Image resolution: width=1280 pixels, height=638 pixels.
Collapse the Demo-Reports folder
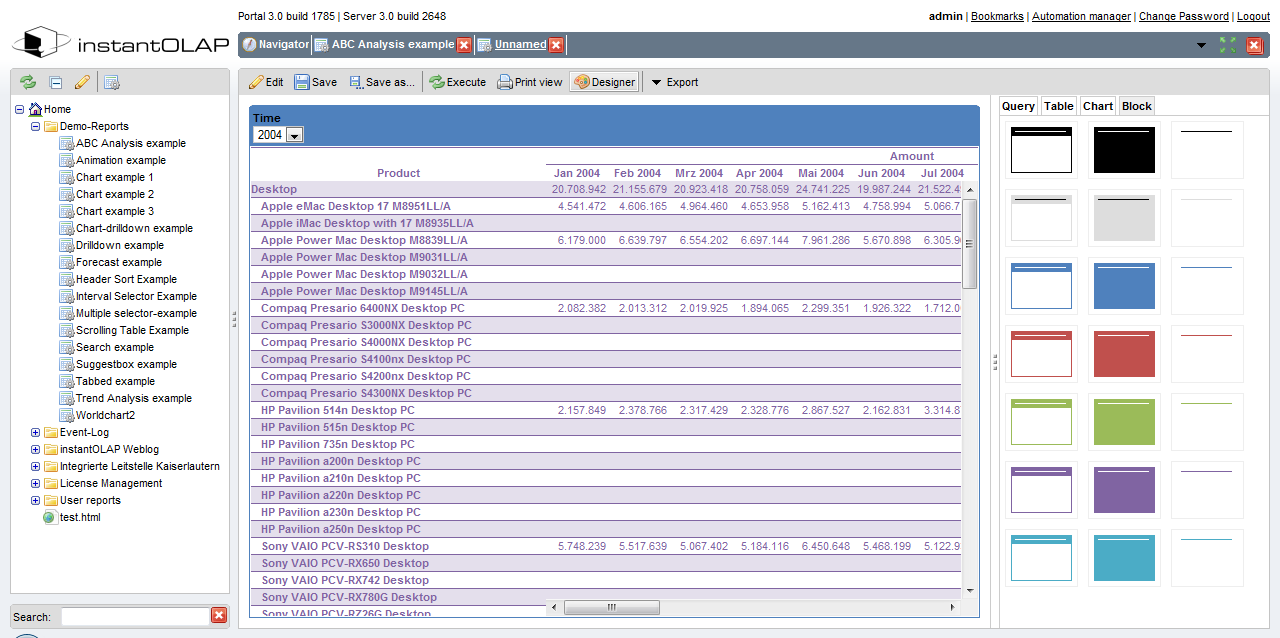[x=36, y=126]
